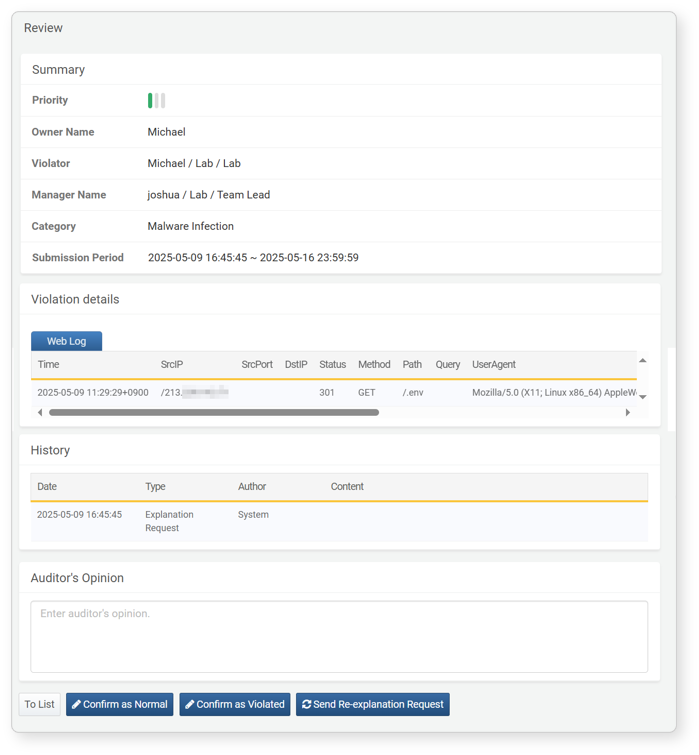Click the Query column header
The height and width of the screenshot is (755, 699).
(448, 364)
